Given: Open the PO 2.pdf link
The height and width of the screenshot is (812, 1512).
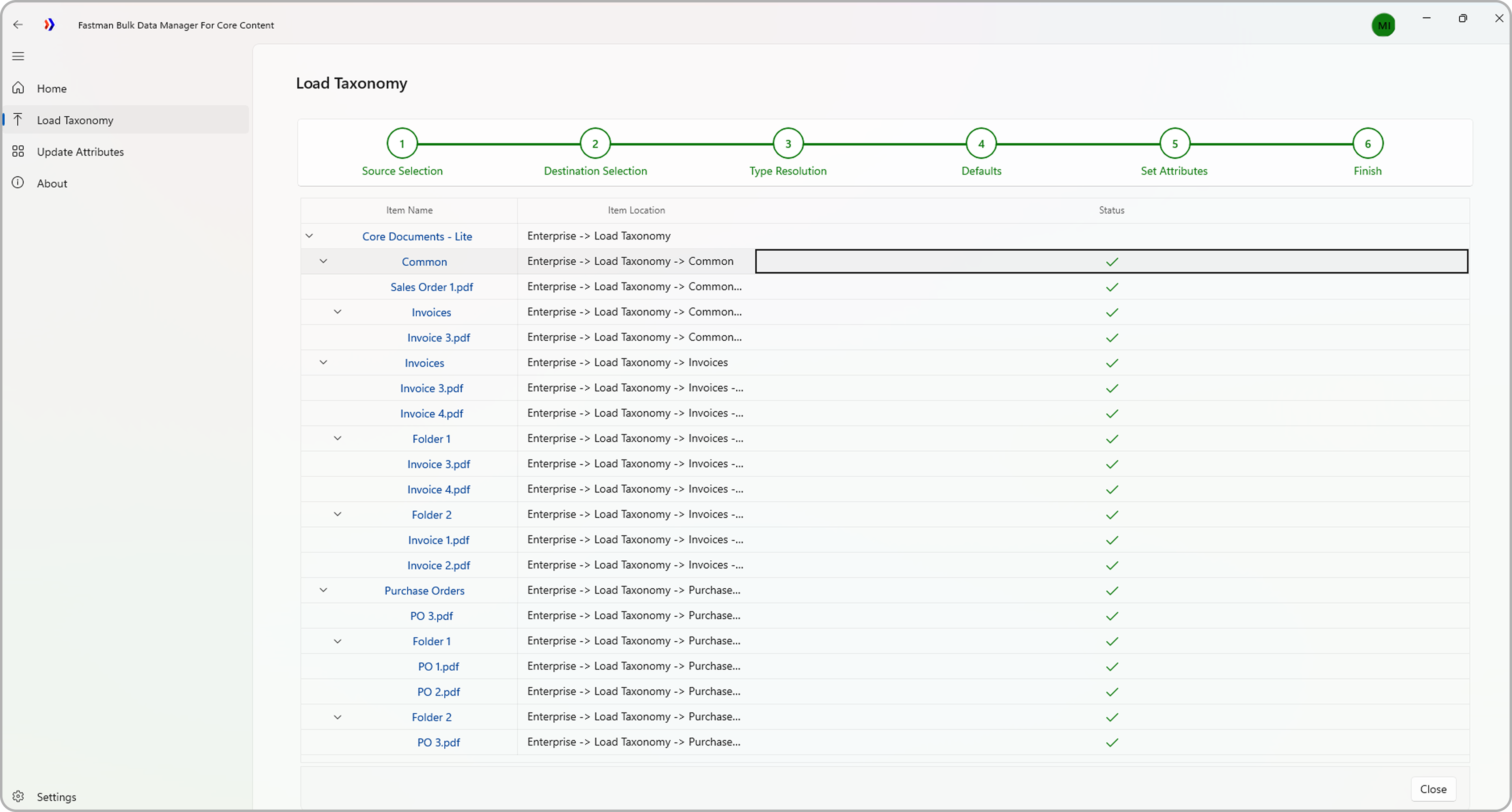Looking at the screenshot, I should [439, 692].
